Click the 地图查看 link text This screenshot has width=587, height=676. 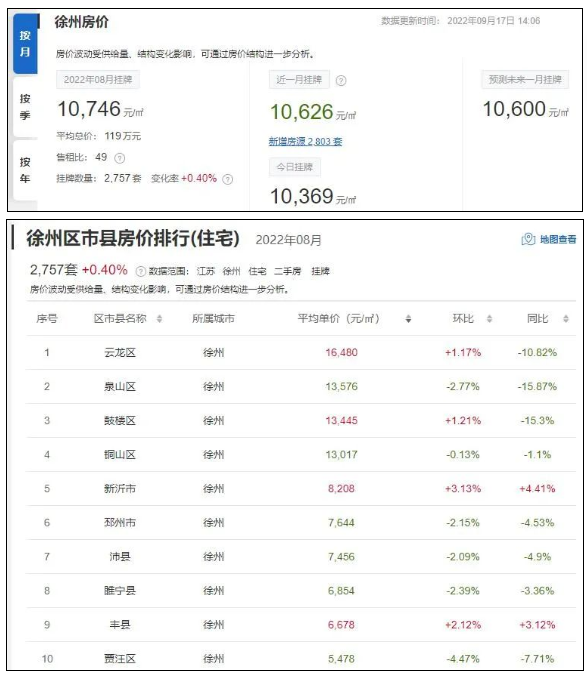coord(558,239)
